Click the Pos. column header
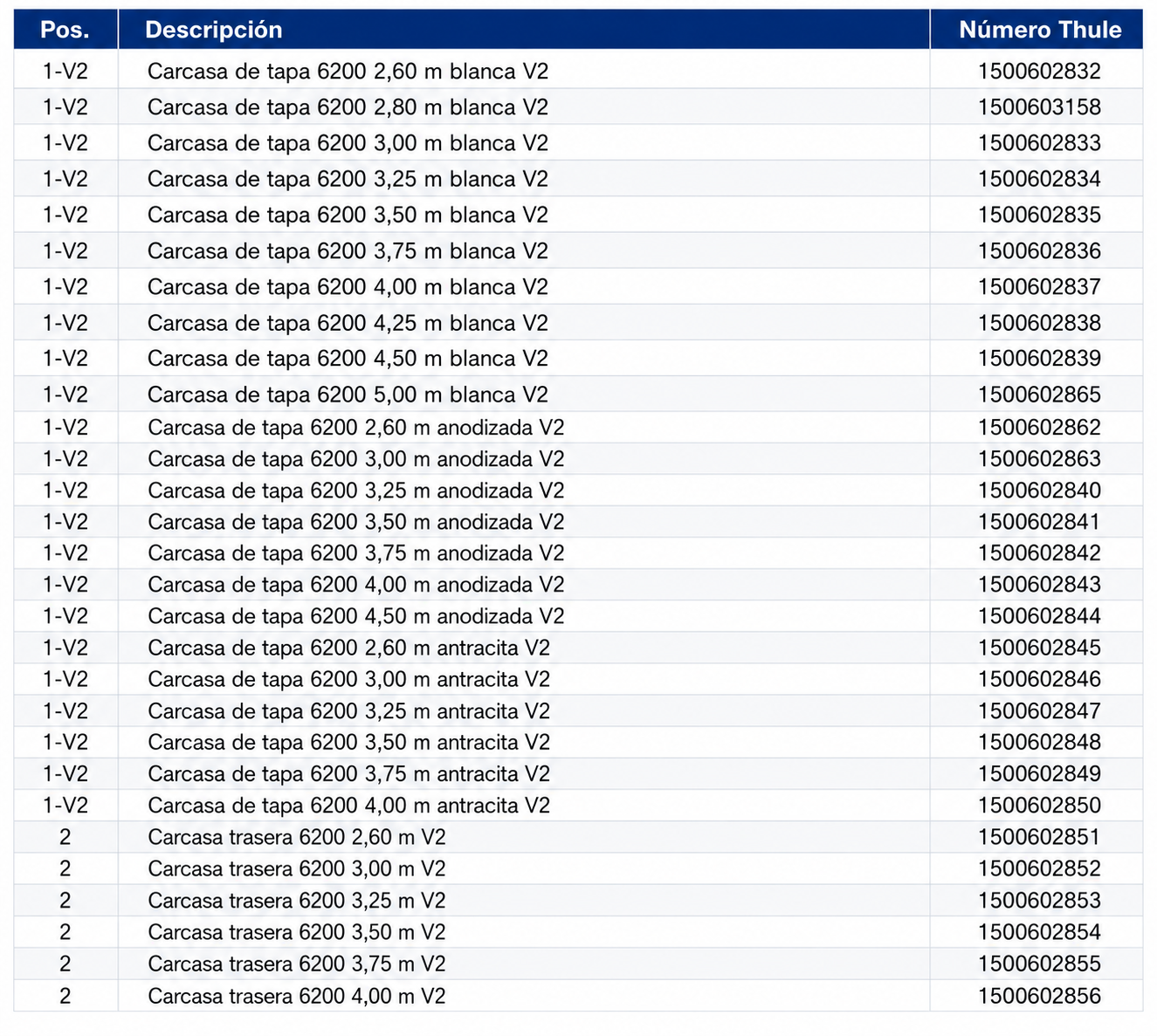1157x1036 pixels. point(65,30)
